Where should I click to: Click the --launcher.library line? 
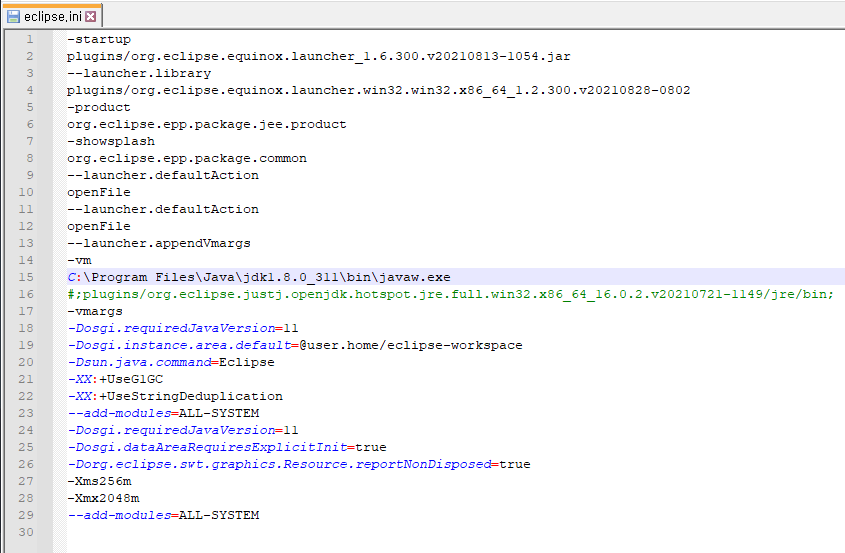point(139,73)
